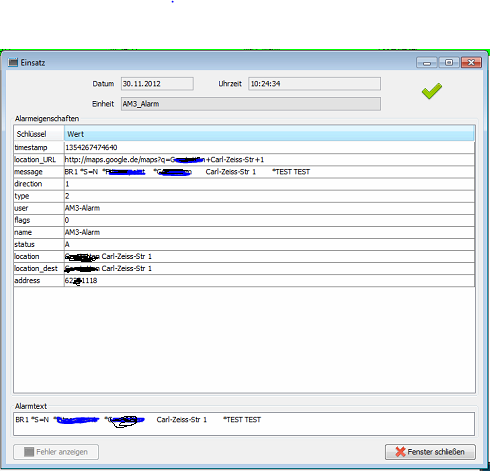Focus the Datum field showing 30.11.2012
This screenshot has height=471, width=490.
157,84
